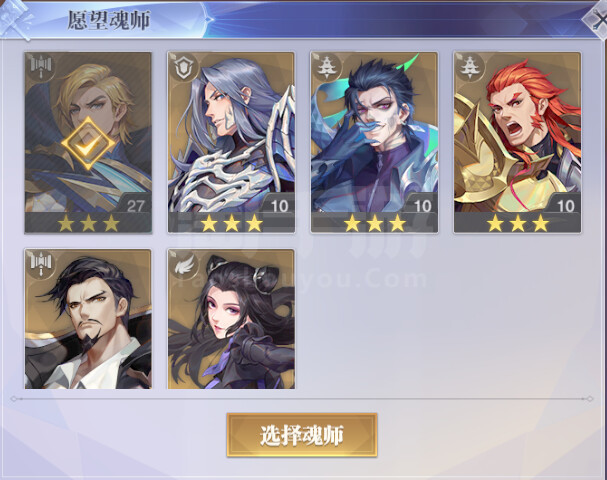
Task: Choose the red-haired shouting soul master card
Action: (x=518, y=142)
